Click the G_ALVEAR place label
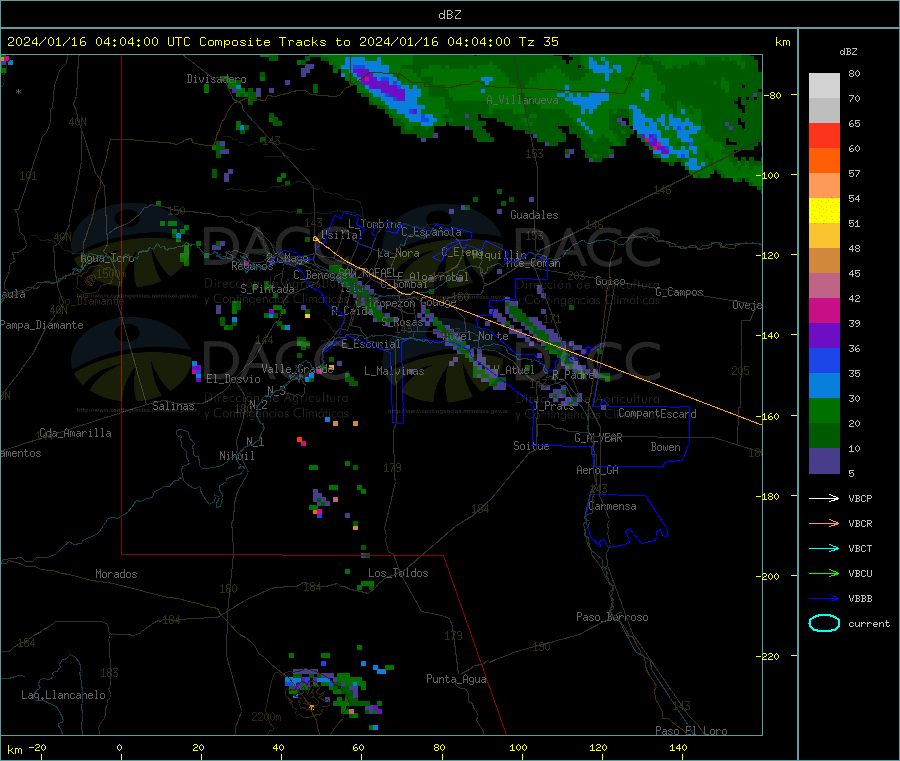900x761 pixels. [x=598, y=438]
